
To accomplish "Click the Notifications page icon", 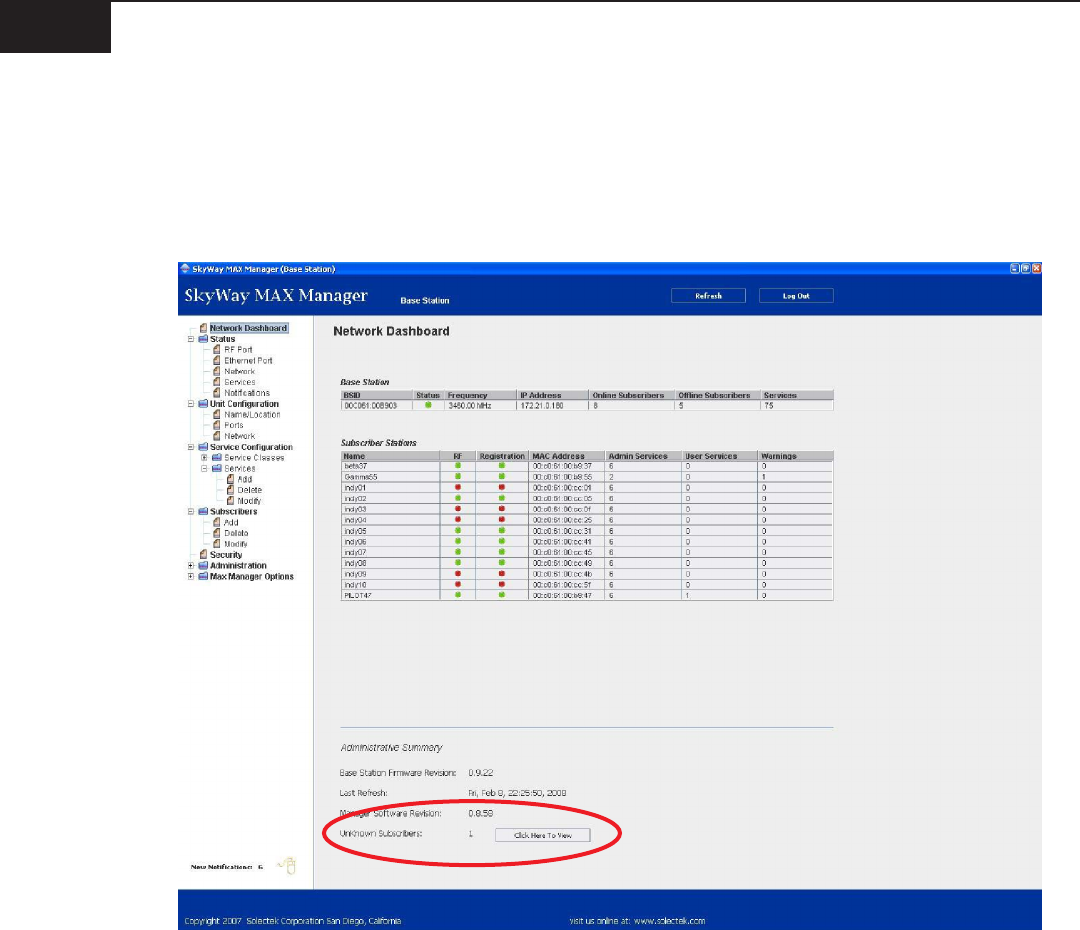I will point(217,393).
